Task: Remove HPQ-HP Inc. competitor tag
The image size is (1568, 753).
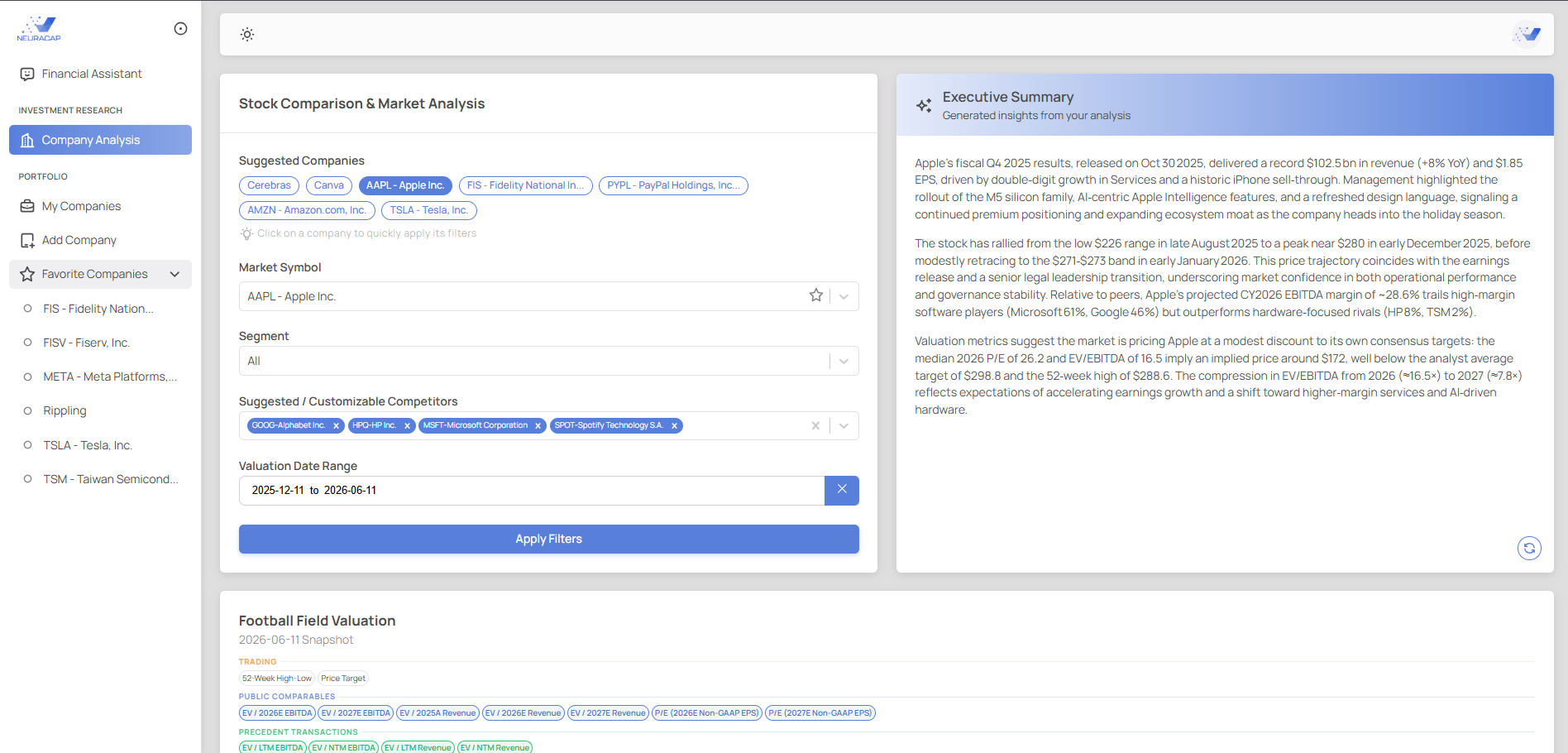Action: (407, 426)
